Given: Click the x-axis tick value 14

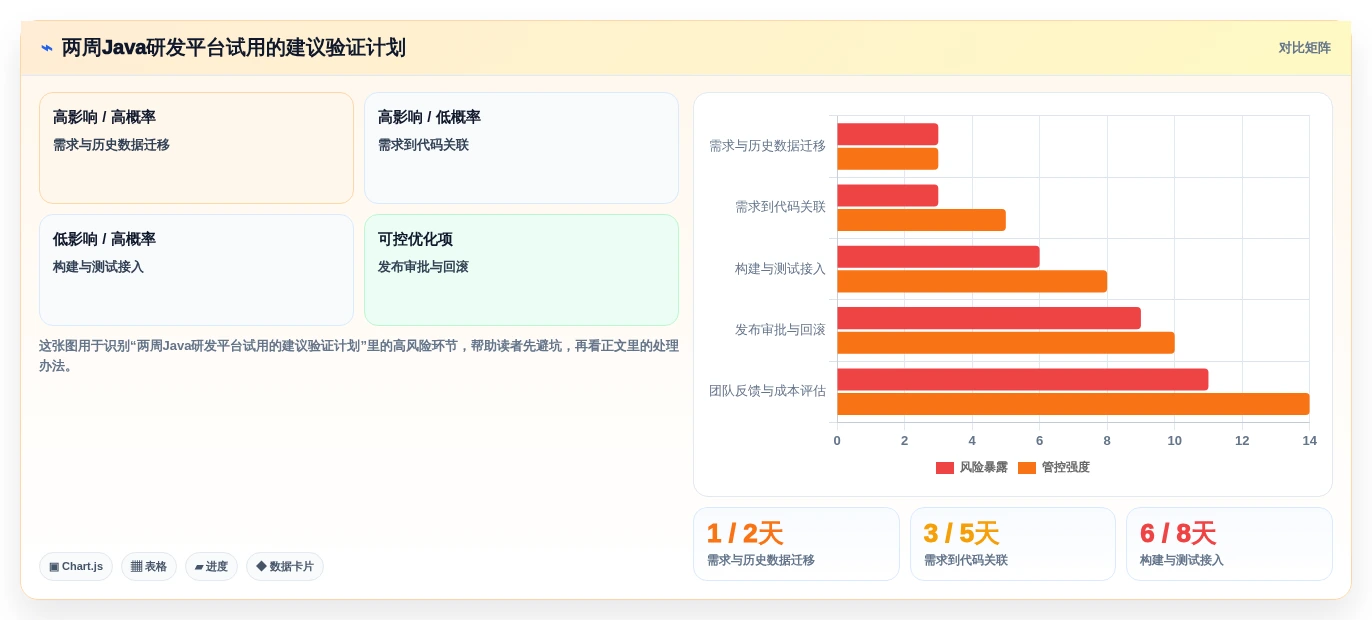Looking at the screenshot, I should pos(1309,441).
